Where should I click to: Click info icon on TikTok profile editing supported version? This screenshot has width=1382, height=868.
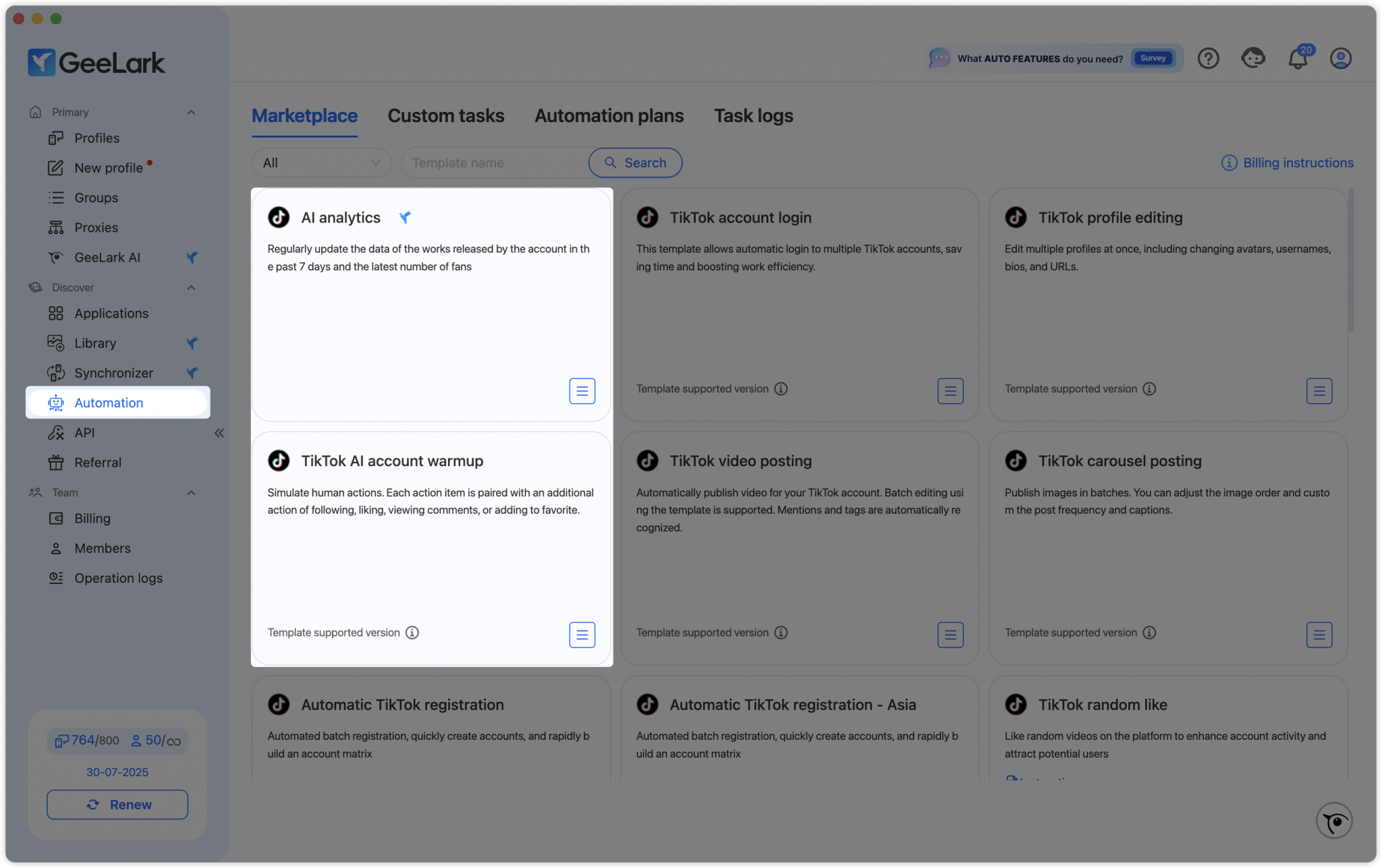point(1149,389)
